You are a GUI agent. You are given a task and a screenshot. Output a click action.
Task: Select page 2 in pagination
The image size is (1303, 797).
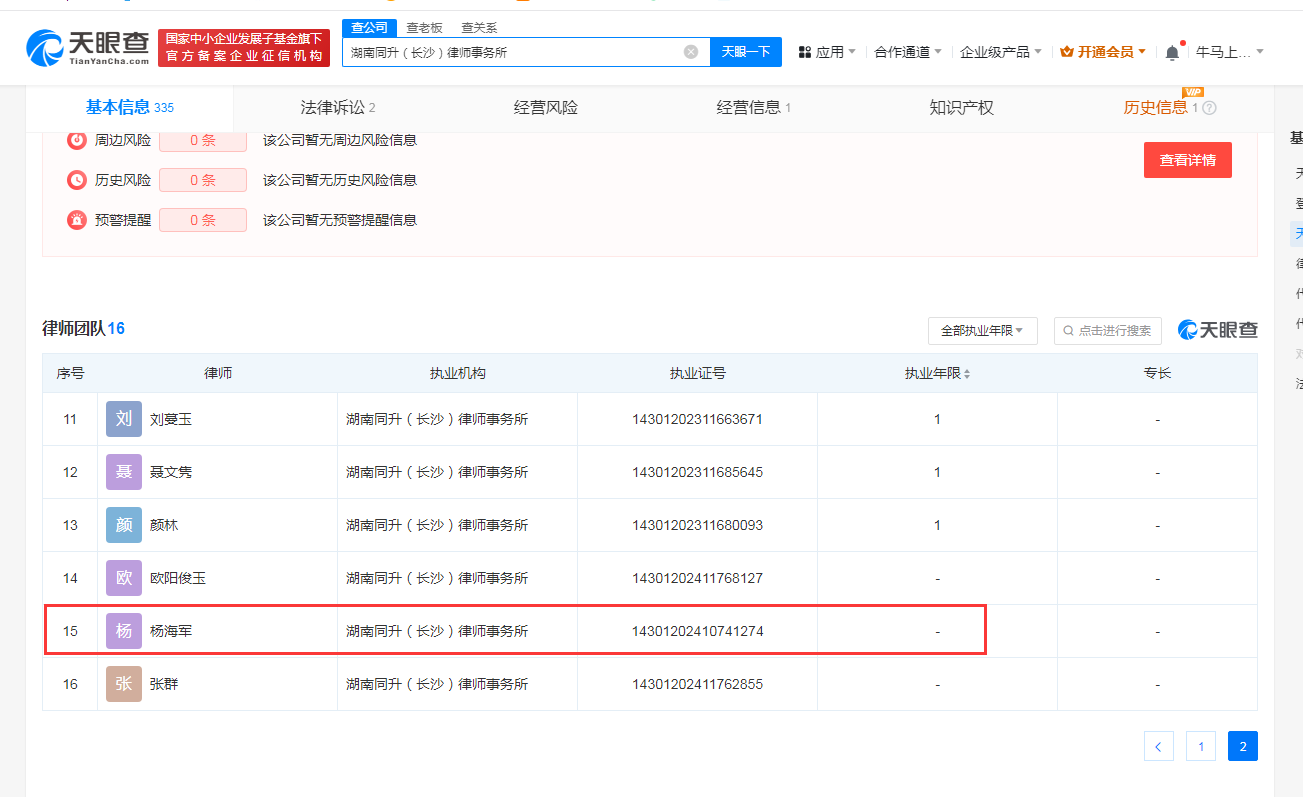coord(1243,746)
